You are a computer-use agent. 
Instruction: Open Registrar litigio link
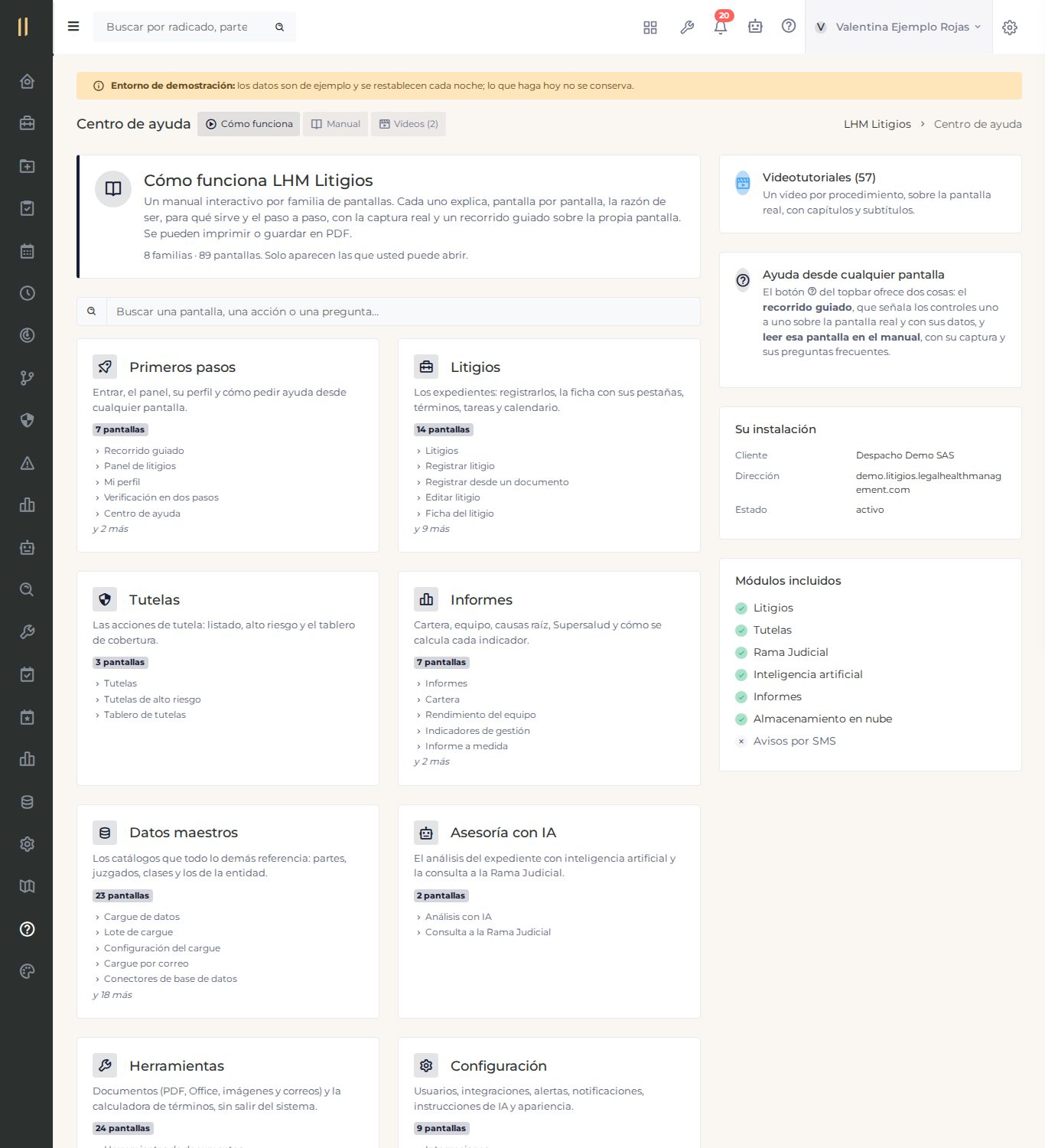click(460, 466)
